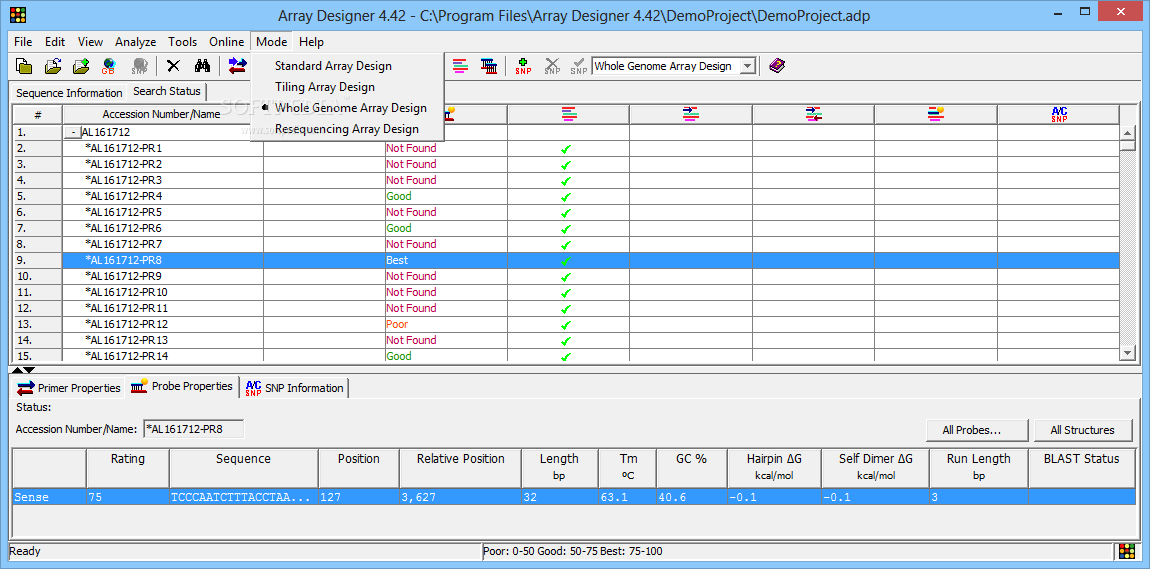Click the Delete SNP gray X icon

pos(552,66)
